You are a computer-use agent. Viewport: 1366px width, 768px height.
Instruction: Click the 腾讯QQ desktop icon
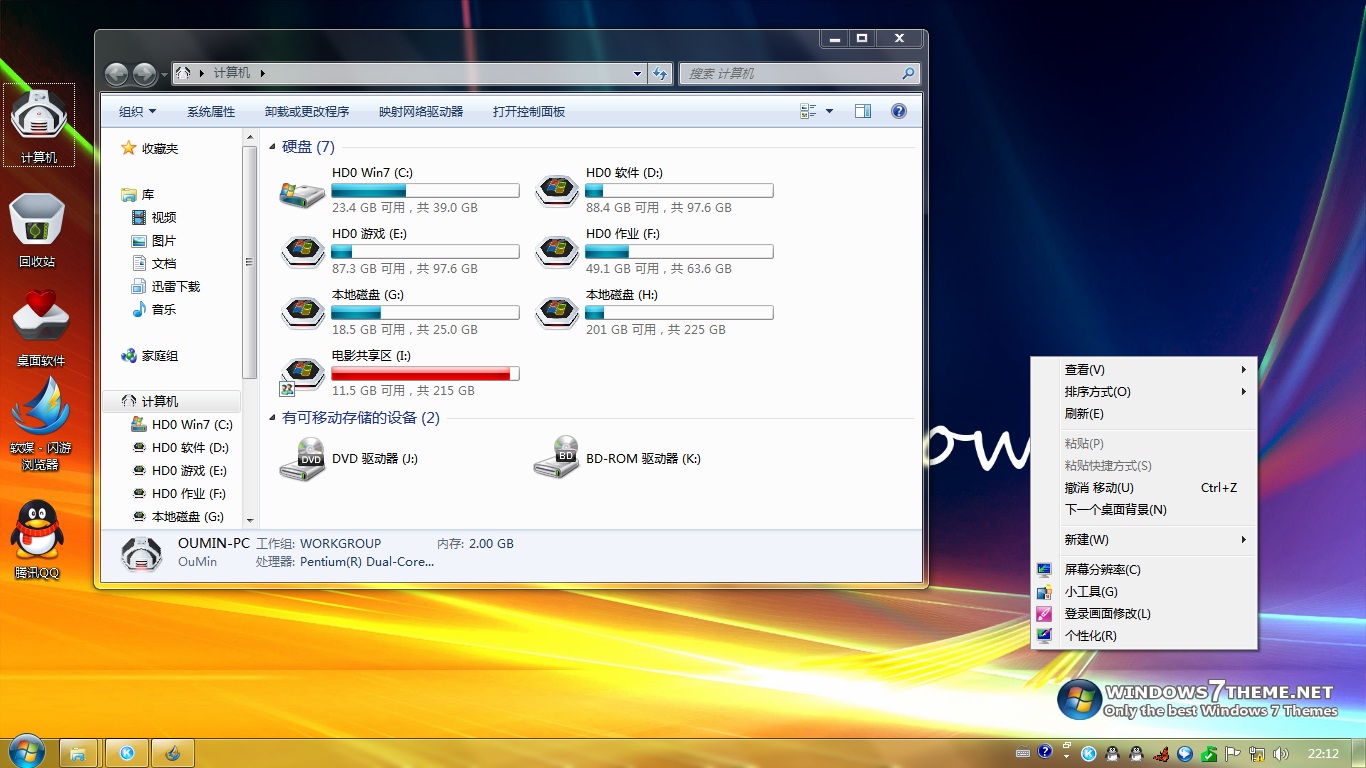[37, 540]
